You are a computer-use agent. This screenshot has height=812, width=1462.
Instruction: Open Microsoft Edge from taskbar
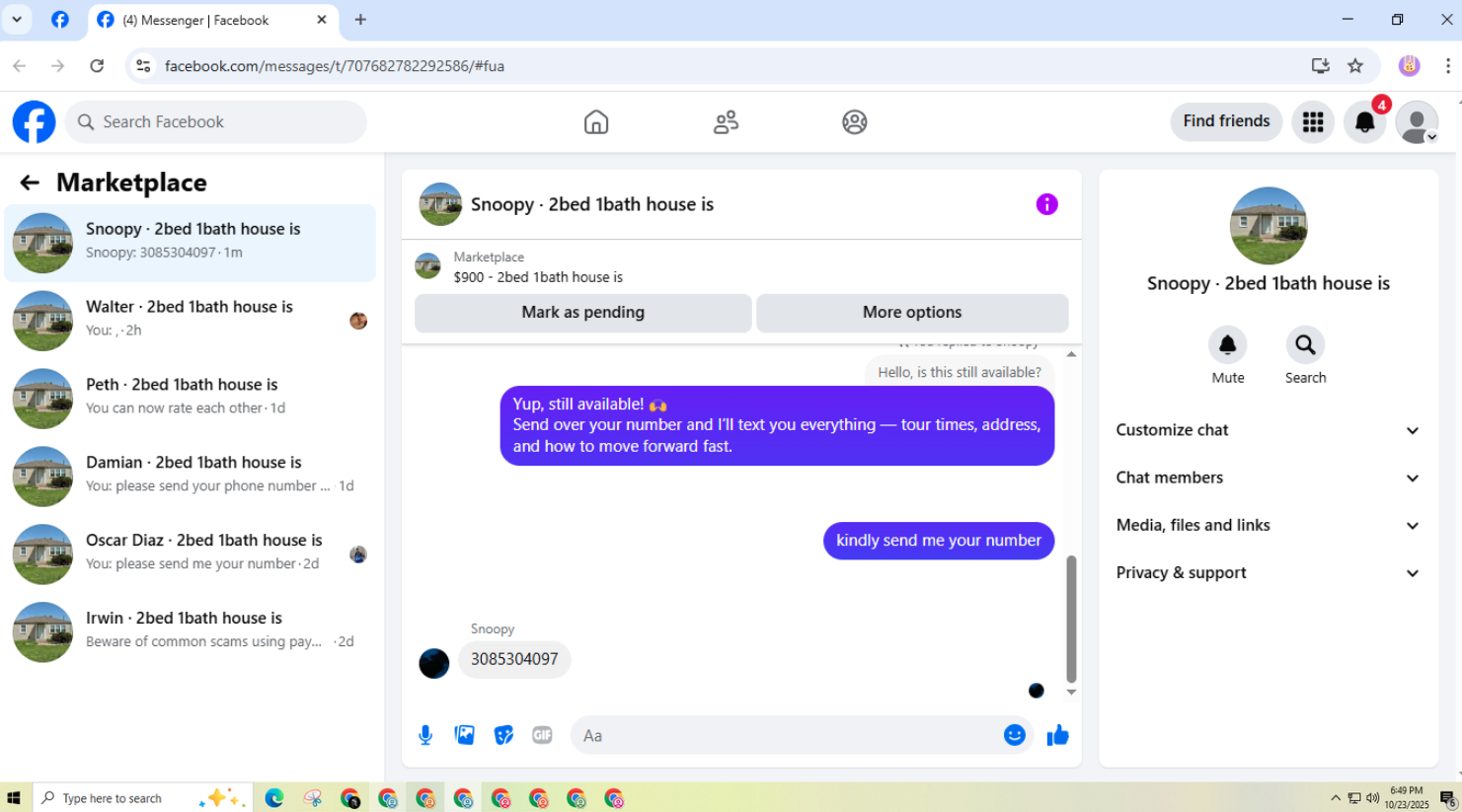[x=274, y=798]
